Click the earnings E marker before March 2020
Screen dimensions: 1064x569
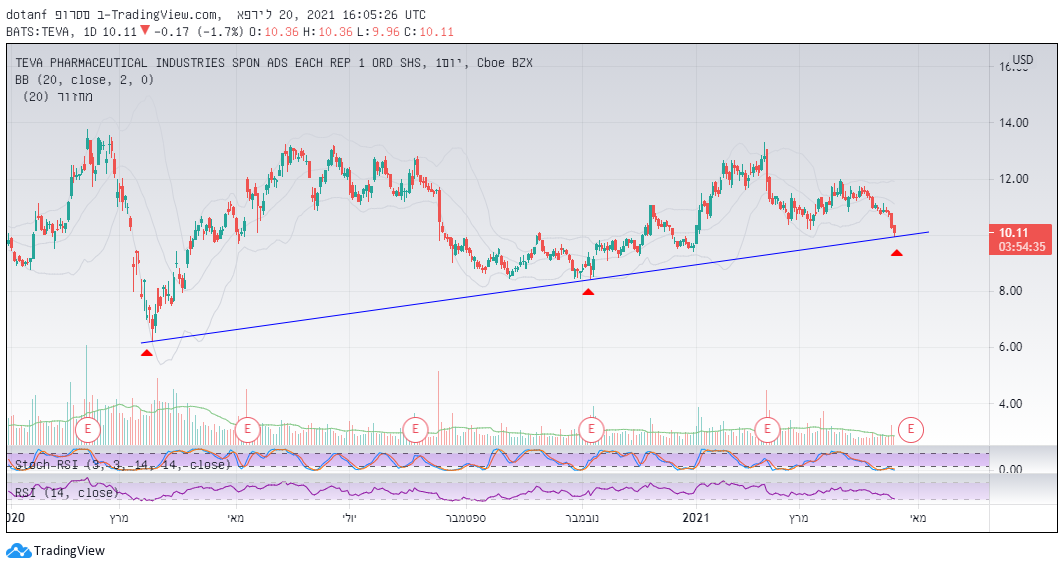pos(88,429)
